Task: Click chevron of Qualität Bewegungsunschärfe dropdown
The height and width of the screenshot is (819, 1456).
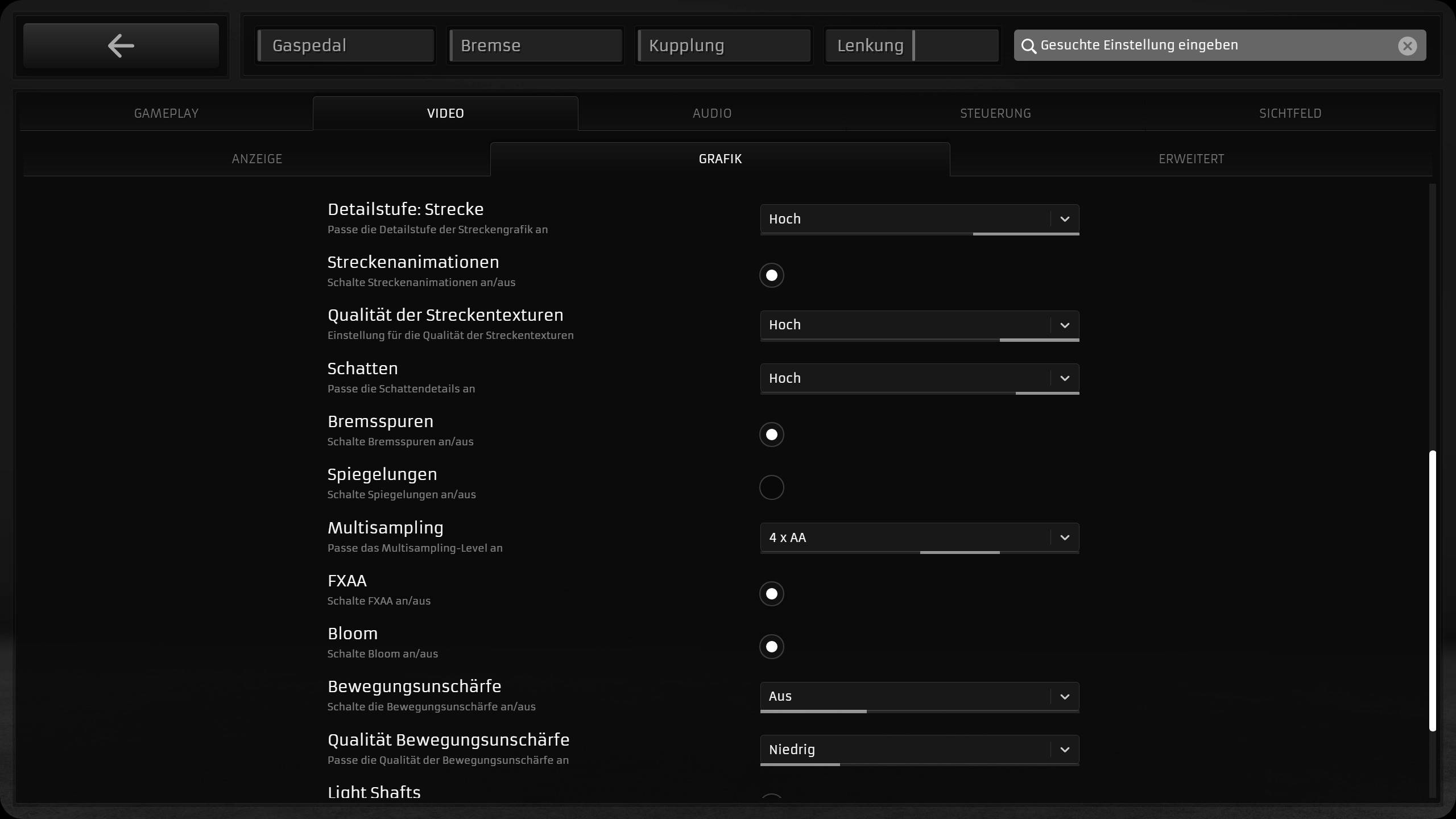Action: tap(1065, 750)
